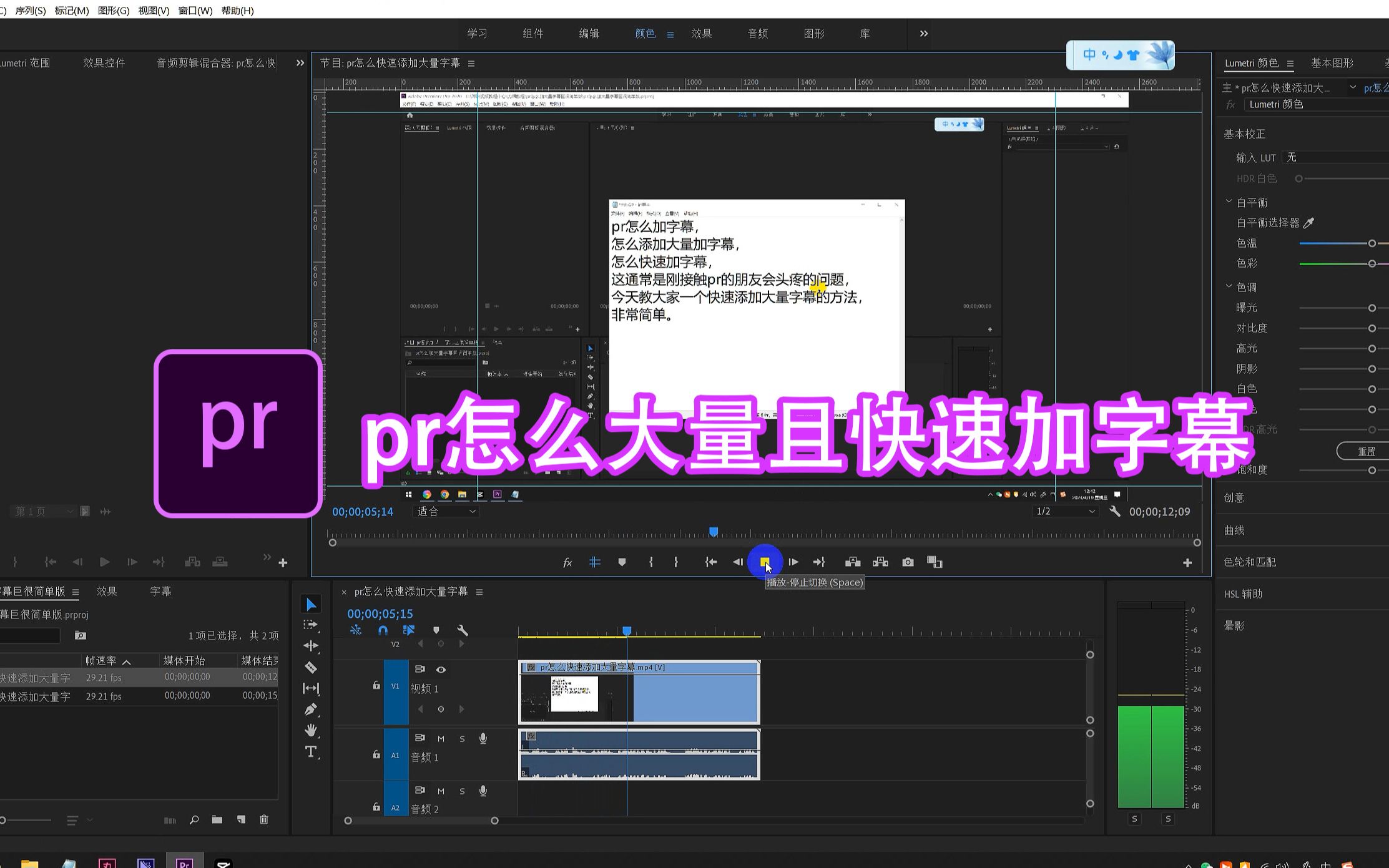
Task: Toggle visibility eye of track V1
Action: [441, 670]
